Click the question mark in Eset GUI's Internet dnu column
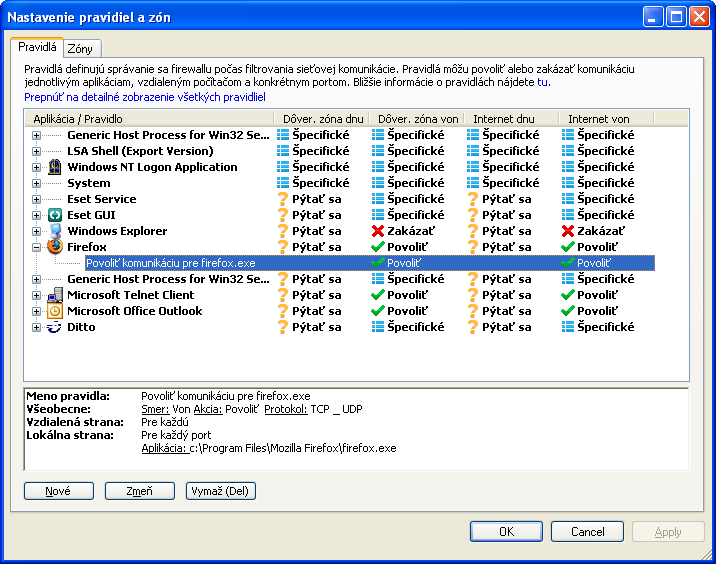Image resolution: width=716 pixels, height=564 pixels. tap(473, 215)
